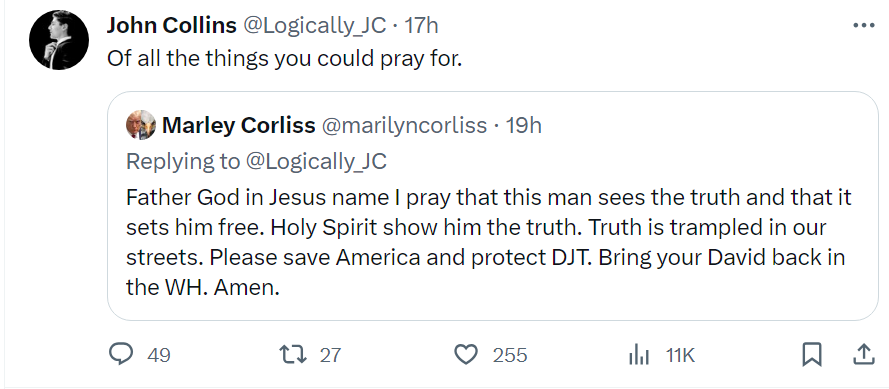Click the @marilyncorliss handle
Screen dimensions: 889x389
click(x=404, y=125)
